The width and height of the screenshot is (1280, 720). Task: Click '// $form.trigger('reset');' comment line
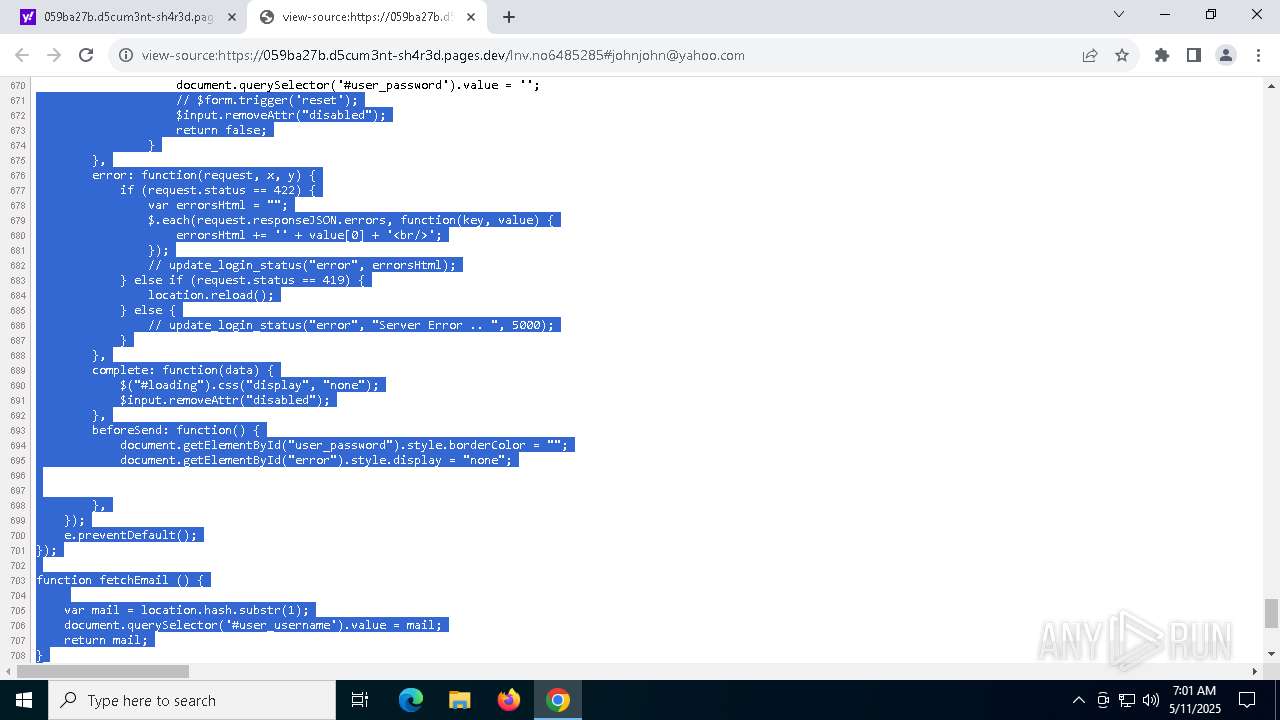(x=267, y=100)
